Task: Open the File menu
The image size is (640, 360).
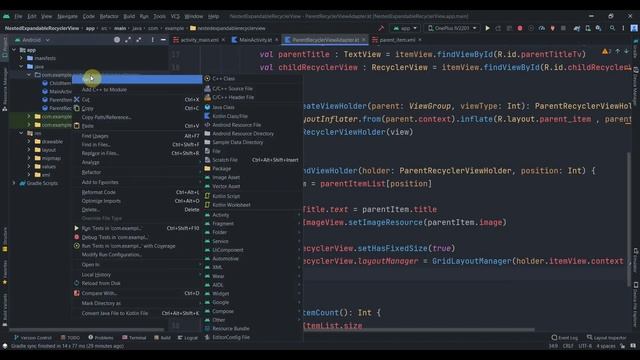Action: tap(18, 16)
